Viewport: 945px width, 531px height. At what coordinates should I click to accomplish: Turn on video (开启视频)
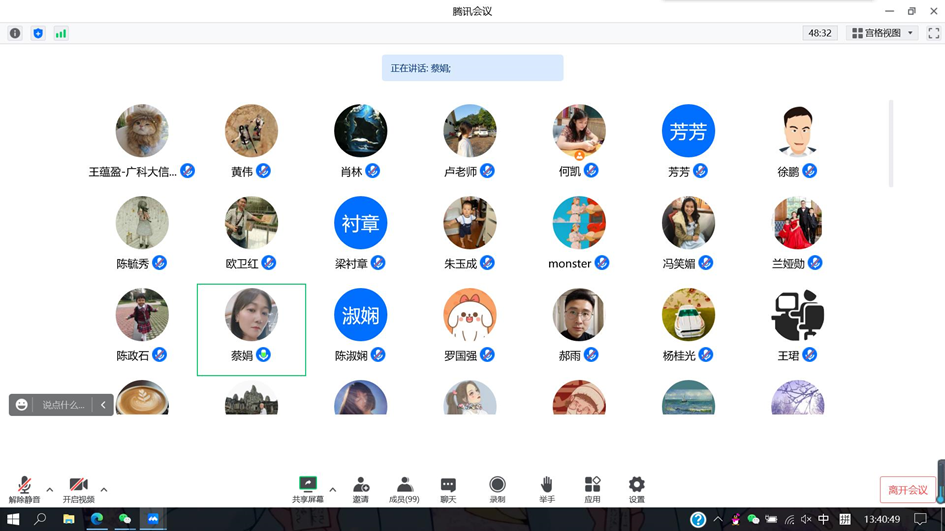(78, 488)
